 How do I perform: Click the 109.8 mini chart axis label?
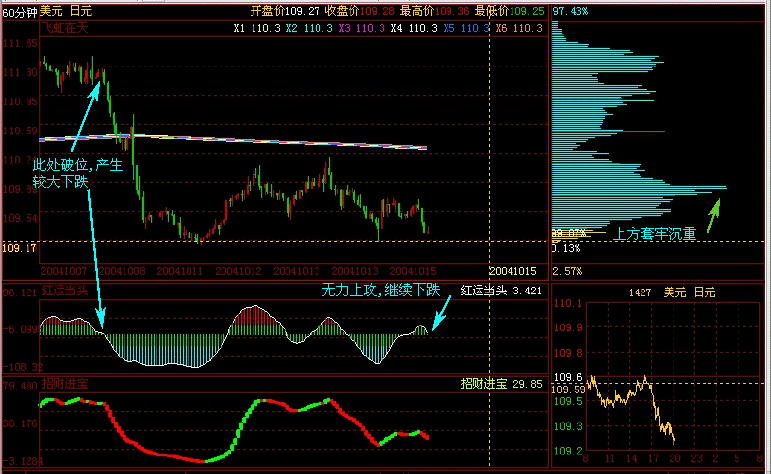[568, 353]
